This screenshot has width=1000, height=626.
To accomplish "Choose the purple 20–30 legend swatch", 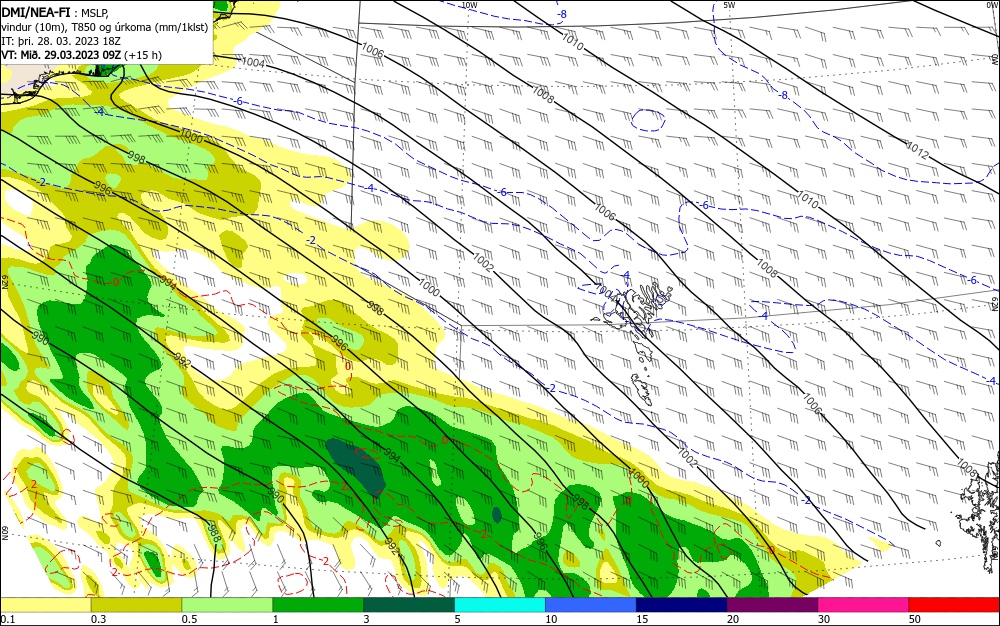I will tap(772, 605).
